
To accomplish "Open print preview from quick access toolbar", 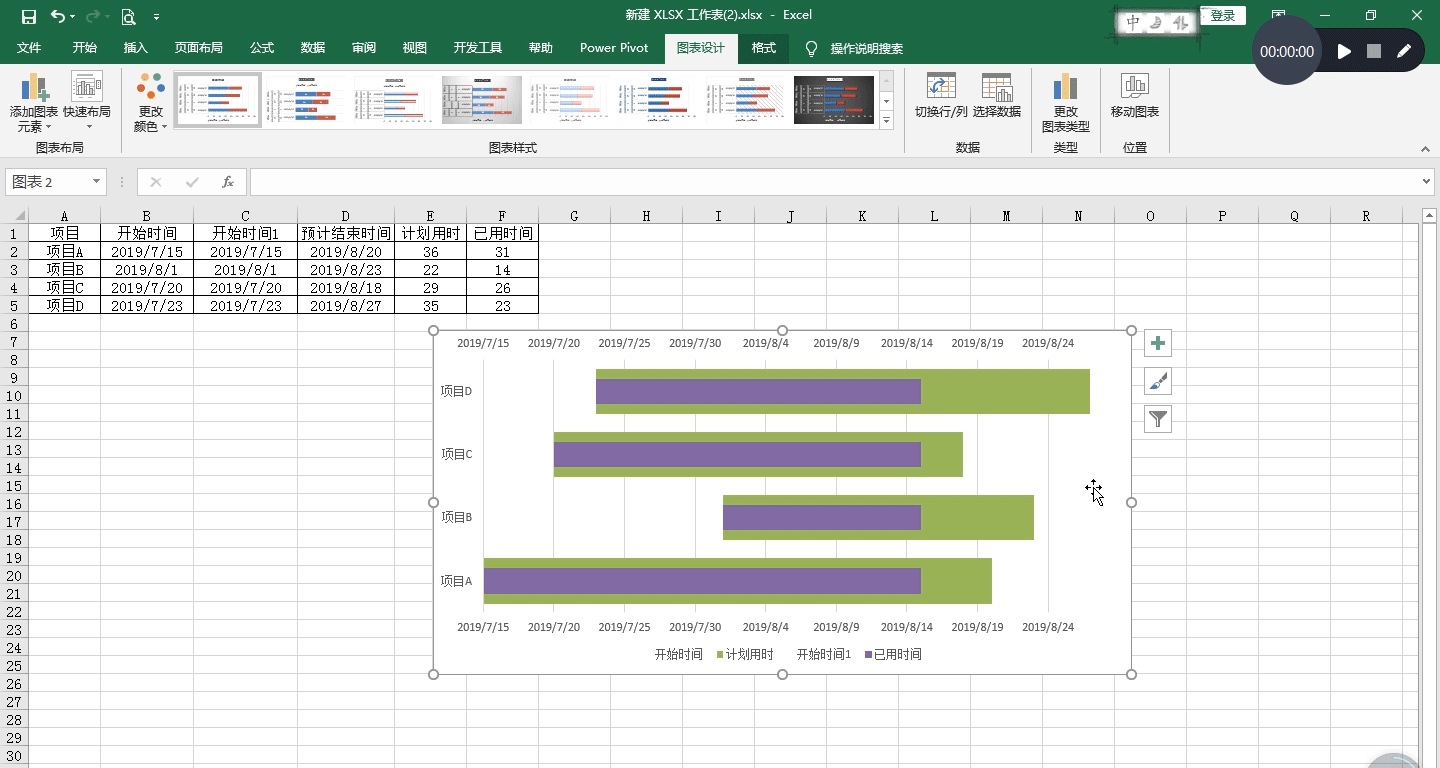I will 128,16.
